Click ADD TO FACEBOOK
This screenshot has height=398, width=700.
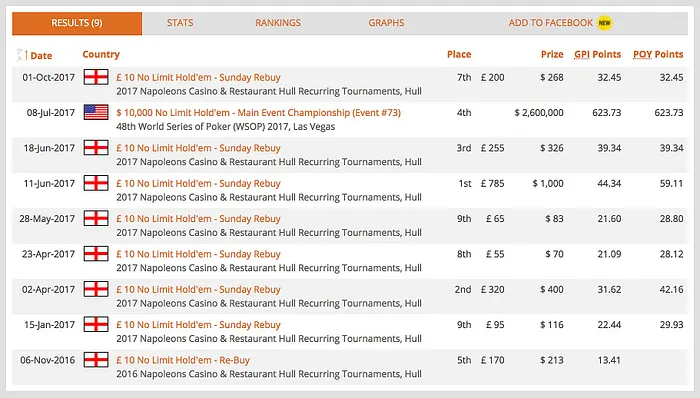coord(550,23)
